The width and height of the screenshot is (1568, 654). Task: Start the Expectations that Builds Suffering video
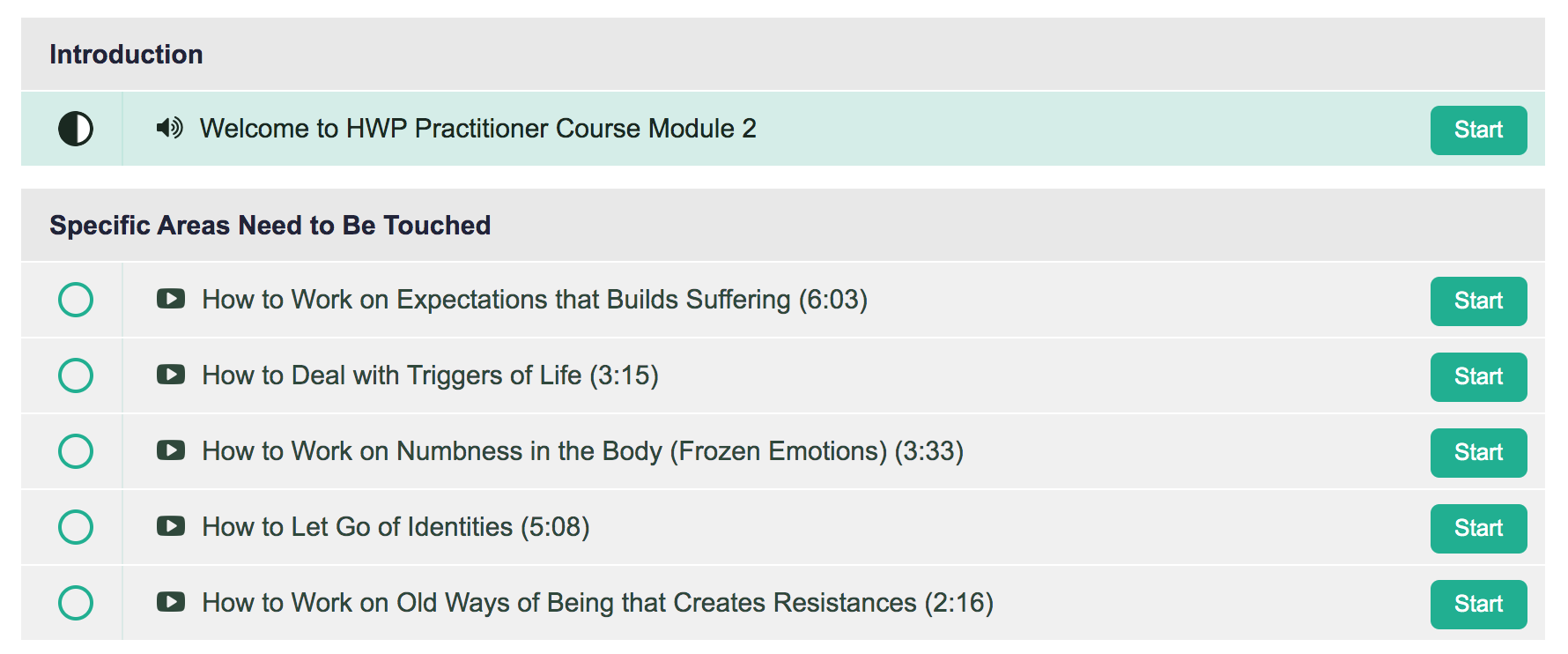point(1478,301)
